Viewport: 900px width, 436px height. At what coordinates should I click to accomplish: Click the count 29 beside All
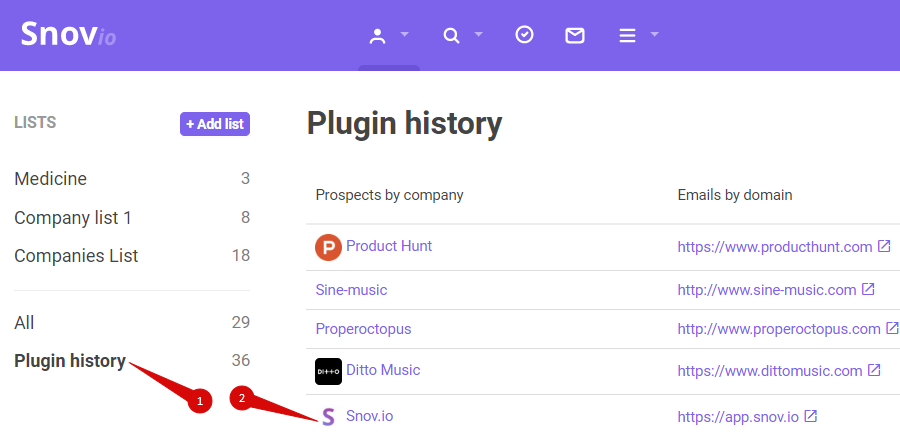point(240,322)
